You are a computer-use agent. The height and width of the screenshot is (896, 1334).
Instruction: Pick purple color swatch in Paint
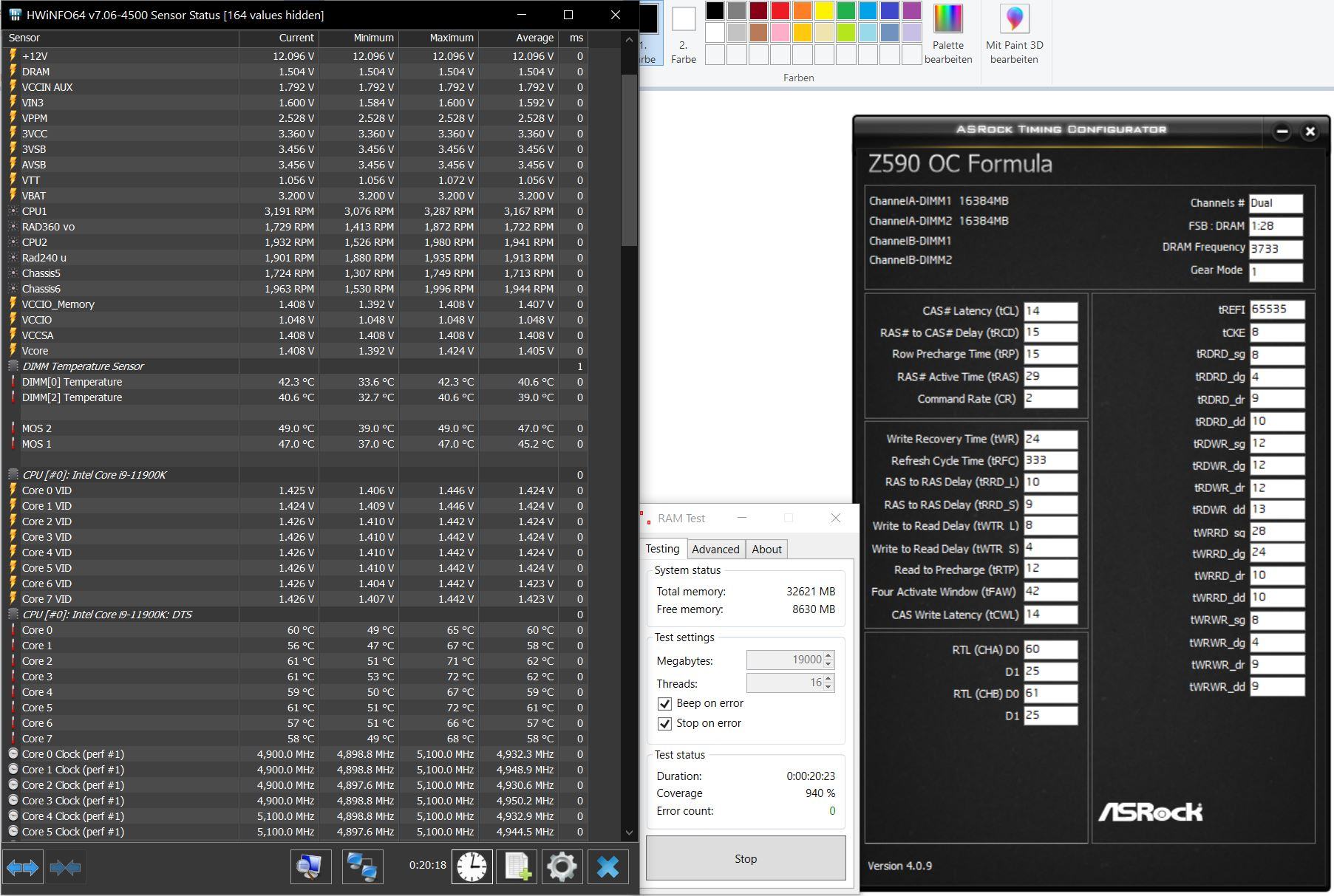click(x=912, y=10)
